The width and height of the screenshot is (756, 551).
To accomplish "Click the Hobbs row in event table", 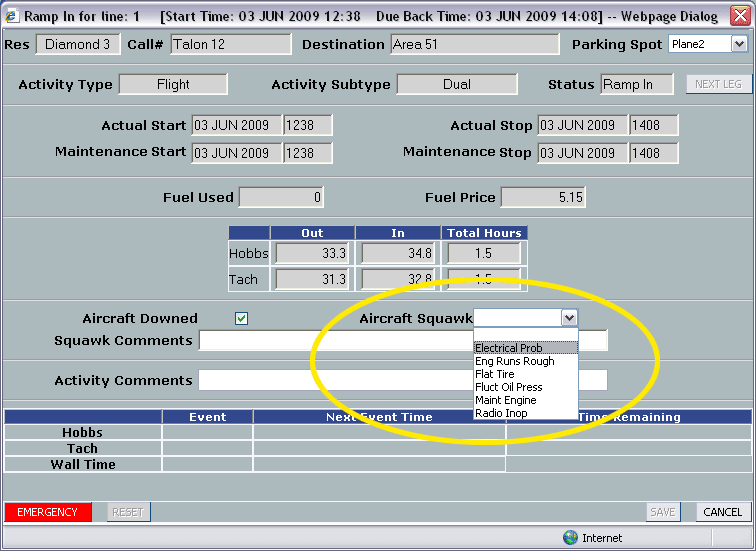I will (378, 432).
